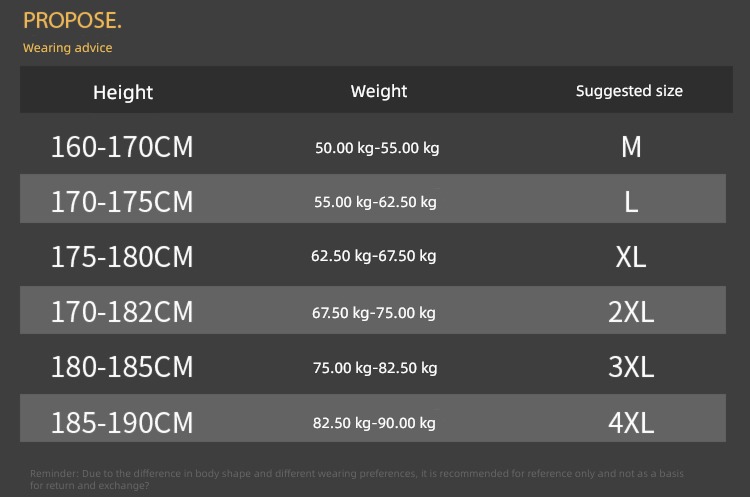Click the 62.50 kg-67.50 kg weight range

(374, 256)
